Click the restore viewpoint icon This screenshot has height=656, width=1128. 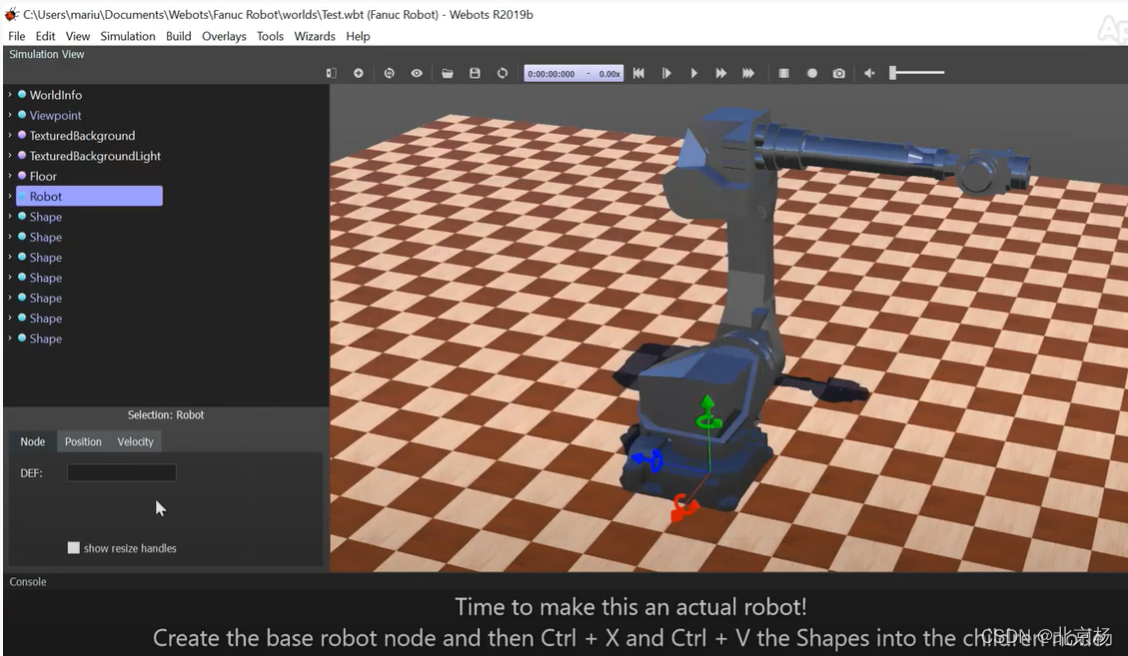[x=389, y=73]
